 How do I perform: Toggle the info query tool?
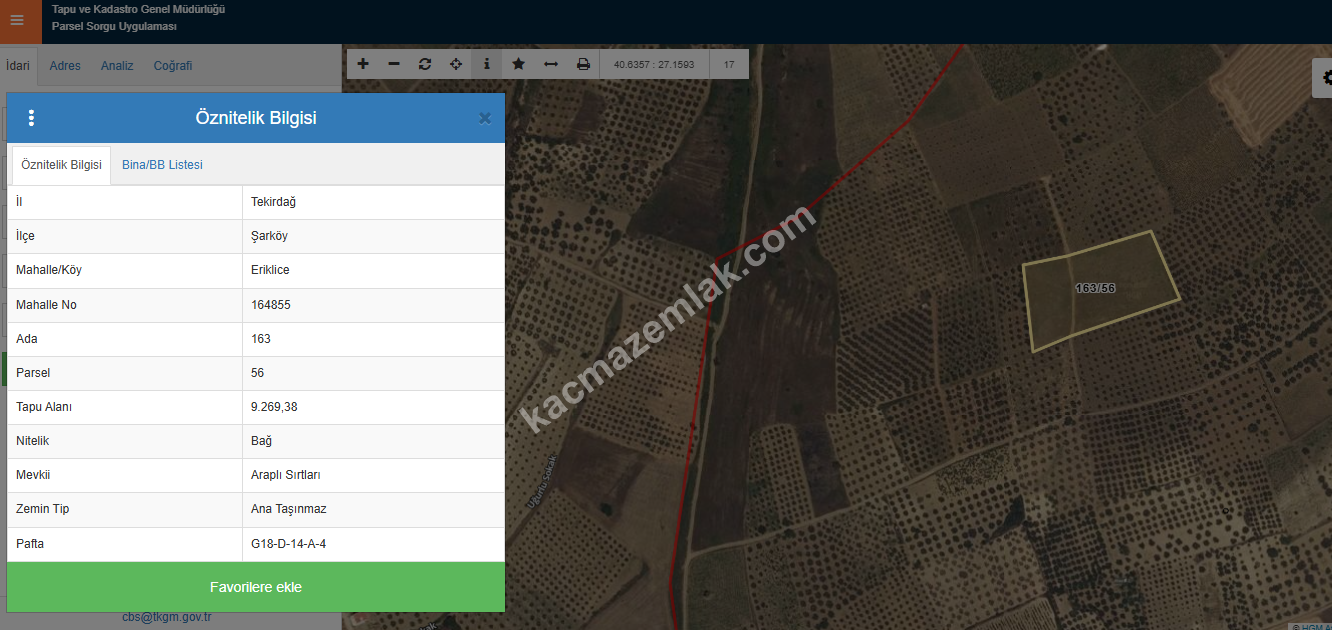click(x=487, y=64)
